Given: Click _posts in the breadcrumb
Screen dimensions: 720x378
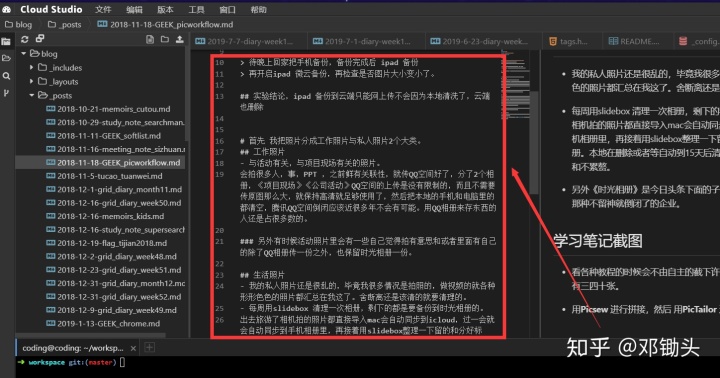Looking at the screenshot, I should [x=65, y=24].
